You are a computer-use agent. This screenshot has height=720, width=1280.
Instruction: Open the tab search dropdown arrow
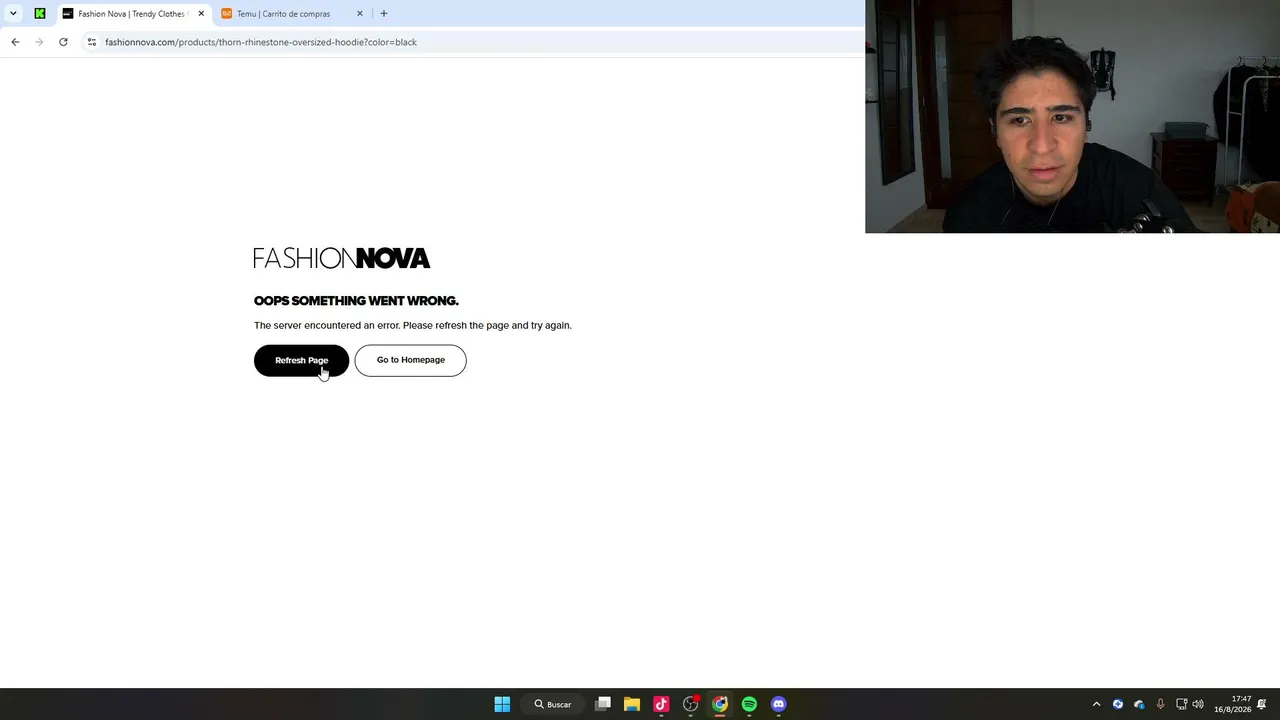(x=13, y=14)
